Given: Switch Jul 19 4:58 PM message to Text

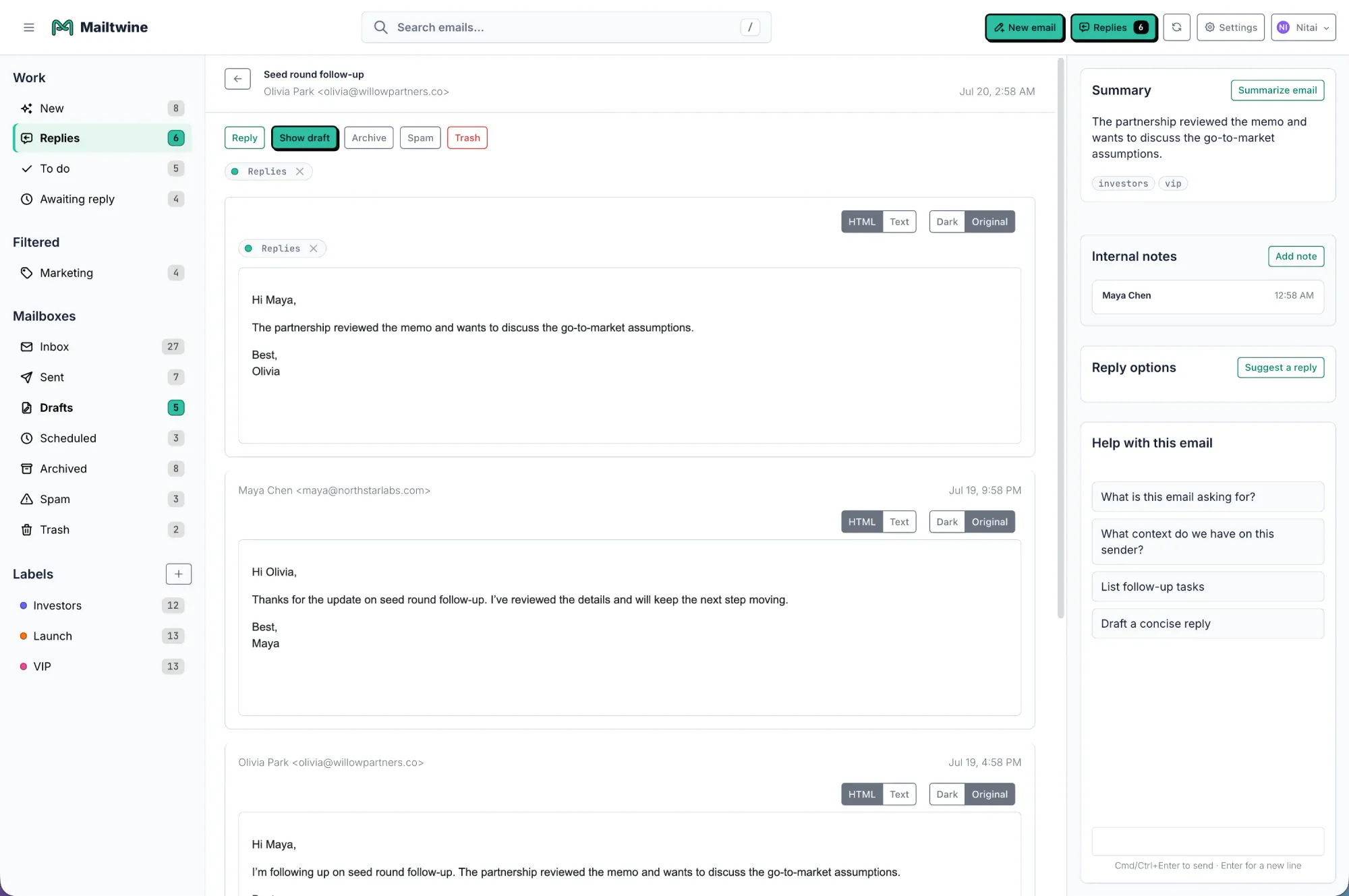Looking at the screenshot, I should 899,794.
